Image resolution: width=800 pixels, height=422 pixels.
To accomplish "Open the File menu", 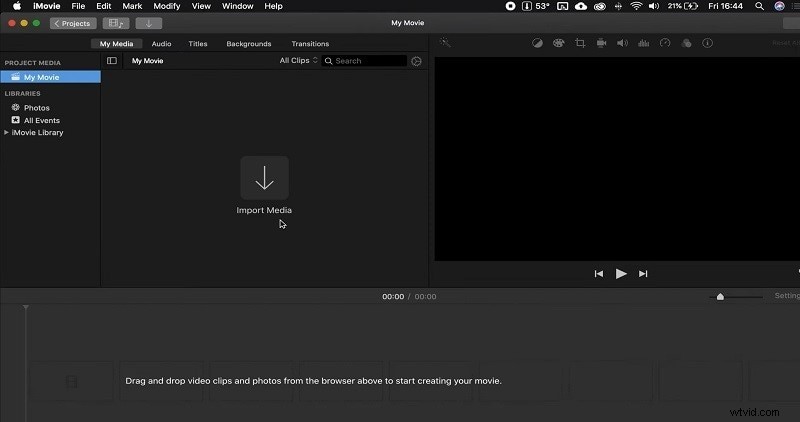I will [x=78, y=6].
